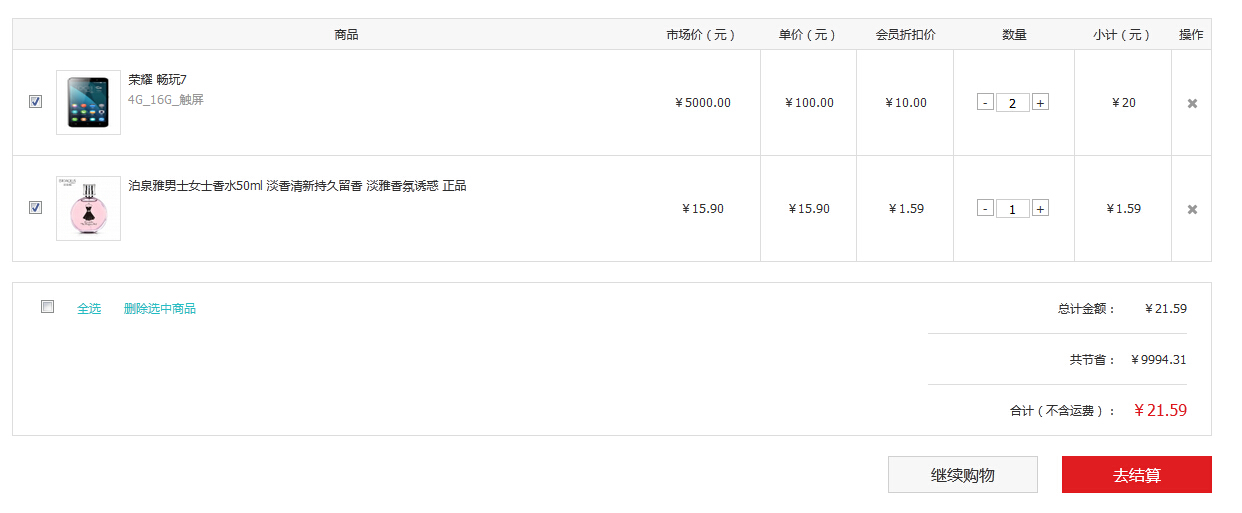Tick the 全选 select-all checkbox

[47, 307]
